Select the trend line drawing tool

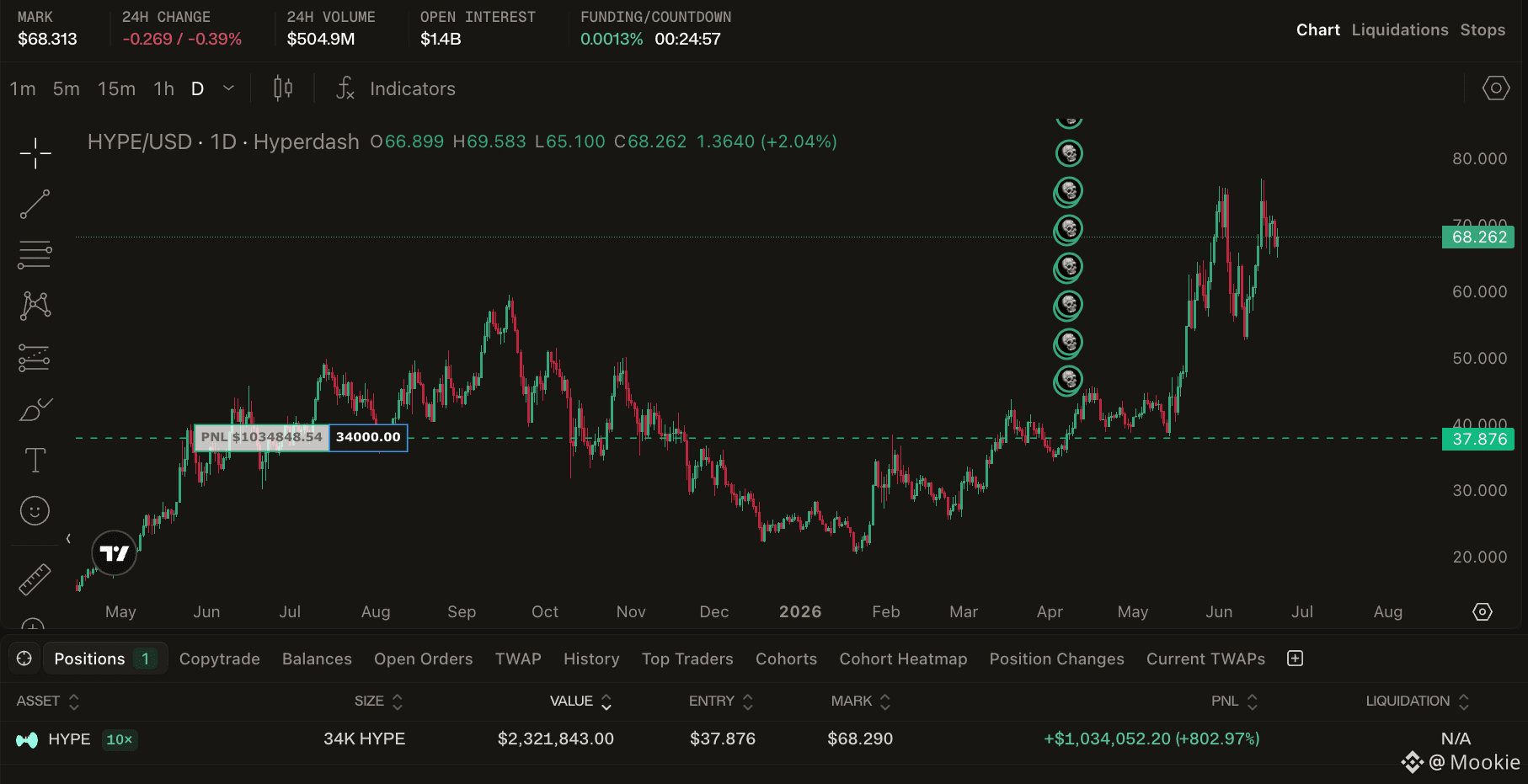[35, 204]
